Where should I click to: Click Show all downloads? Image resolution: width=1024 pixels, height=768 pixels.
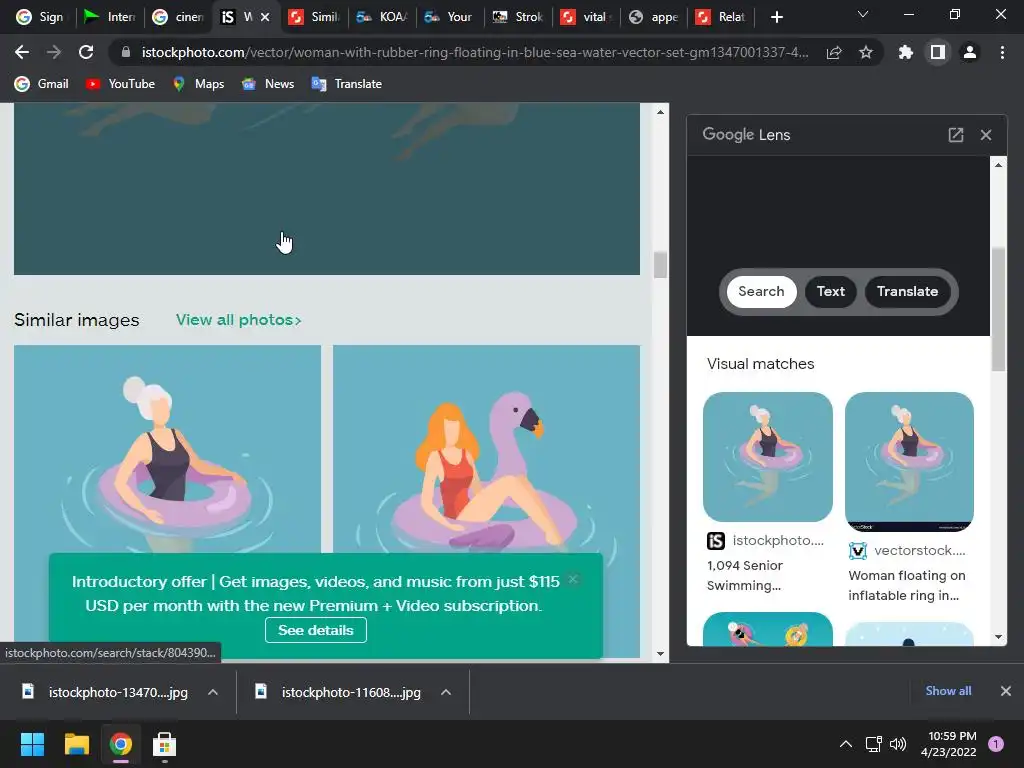click(x=948, y=691)
